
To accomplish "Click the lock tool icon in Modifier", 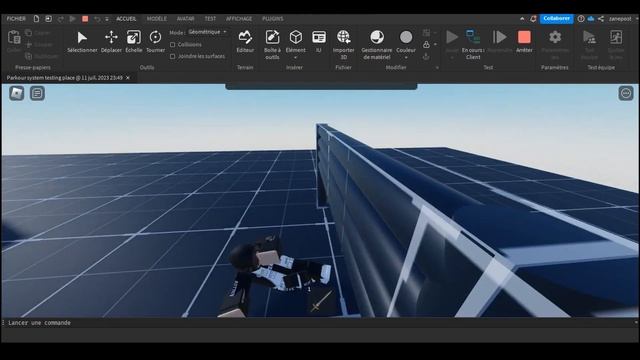I will 426,44.
